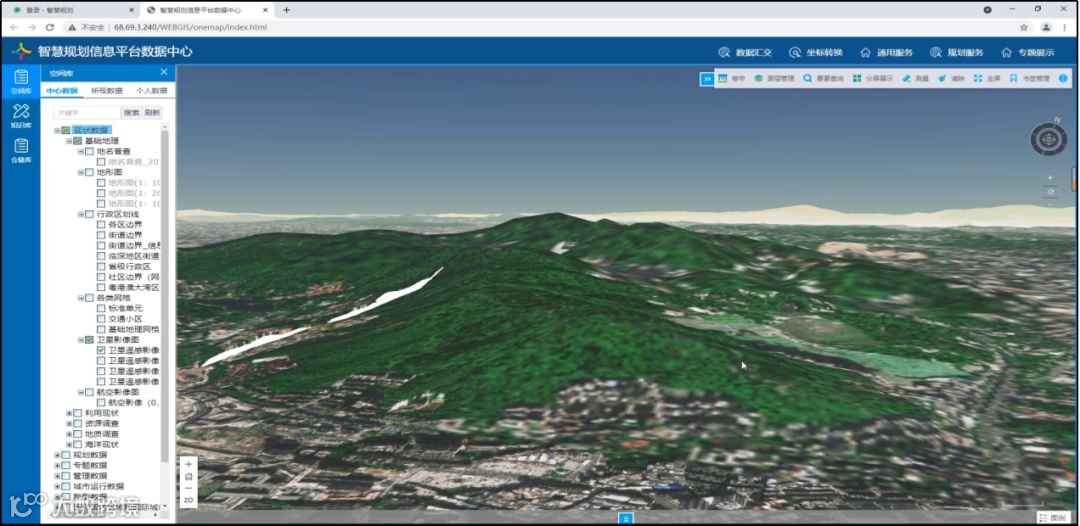Activate the 分屏展示 split screen tool
This screenshot has width=1080, height=526.
tap(873, 78)
